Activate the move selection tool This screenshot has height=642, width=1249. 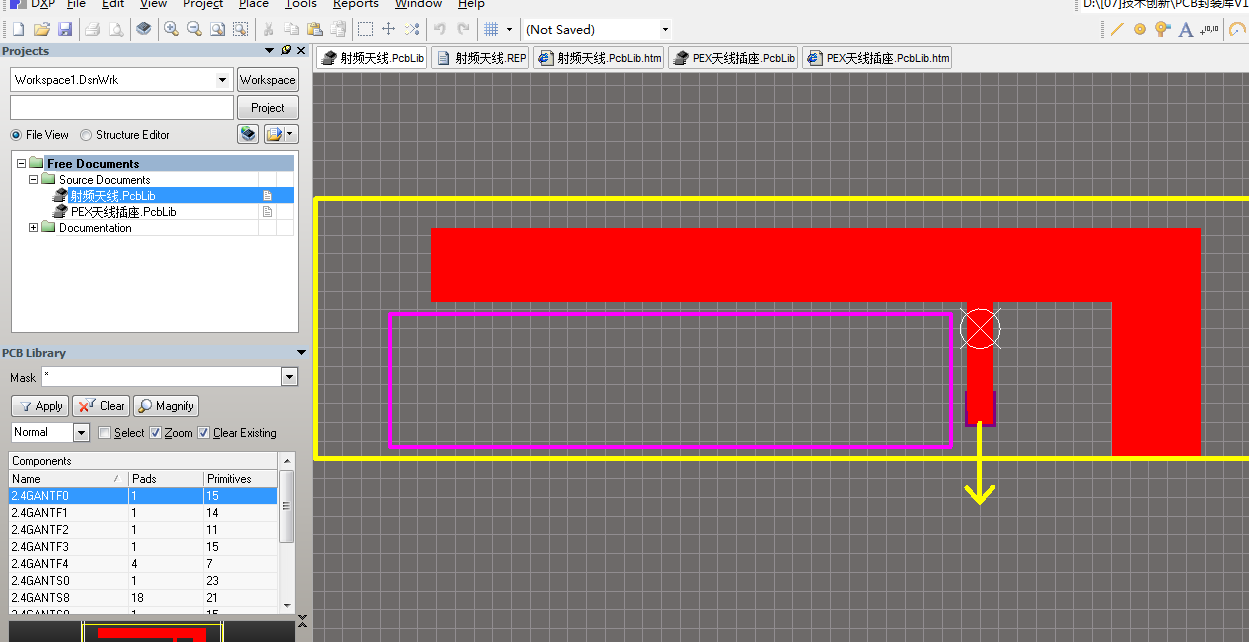point(389,29)
